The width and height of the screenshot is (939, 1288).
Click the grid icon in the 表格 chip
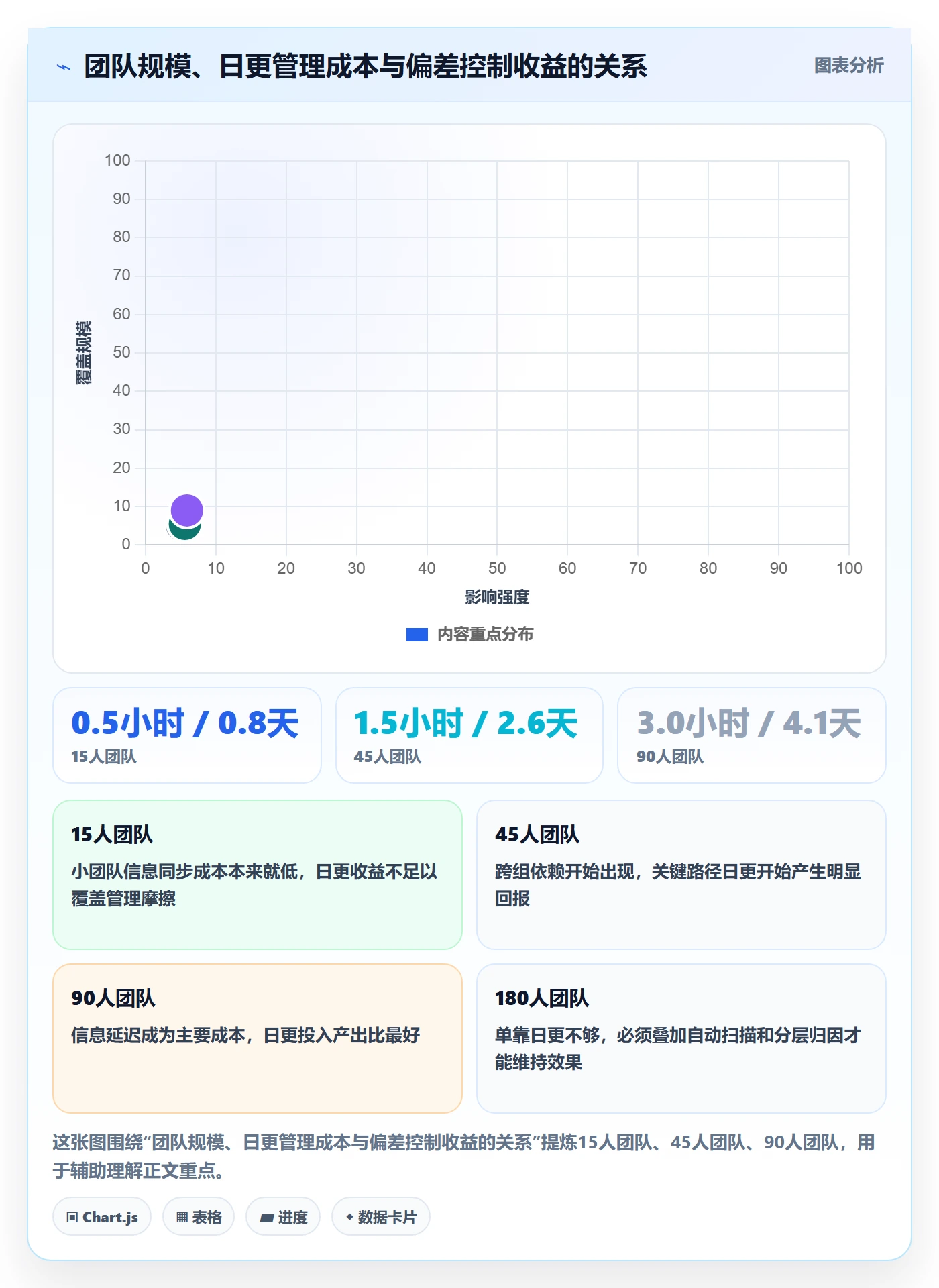coord(182,1218)
